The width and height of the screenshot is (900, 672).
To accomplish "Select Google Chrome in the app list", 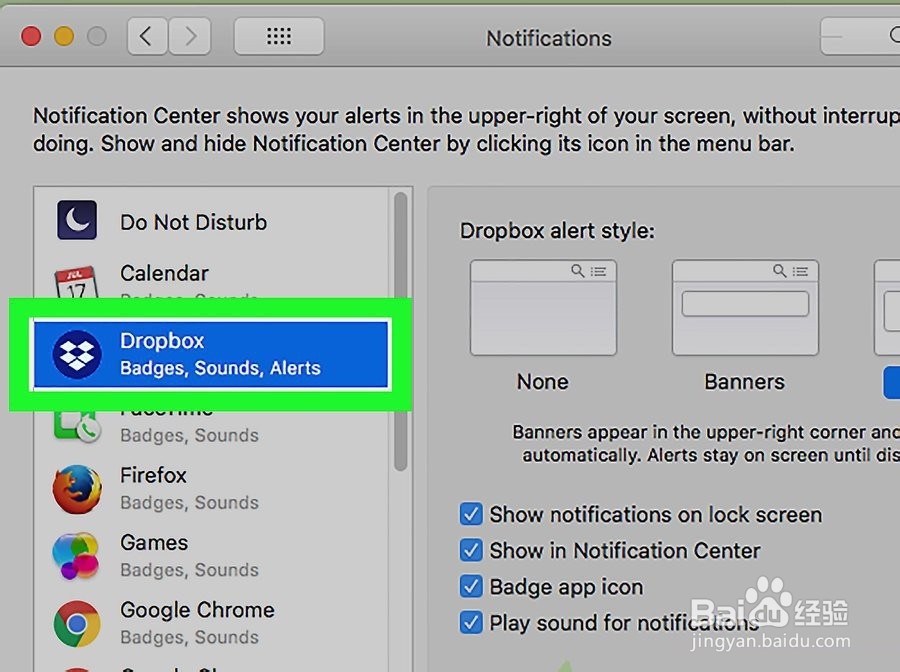I will [x=211, y=623].
